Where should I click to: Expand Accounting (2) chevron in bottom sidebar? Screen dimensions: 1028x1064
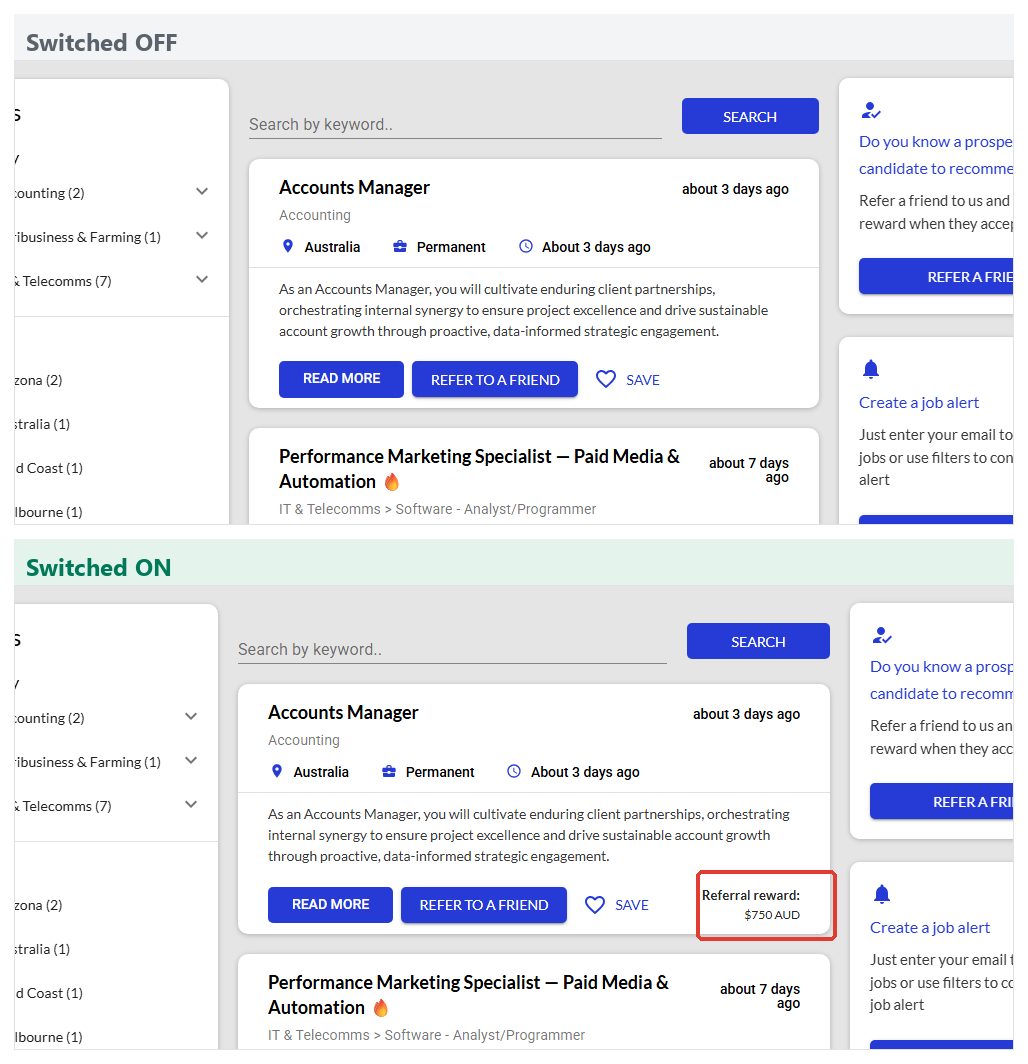[x=191, y=717]
